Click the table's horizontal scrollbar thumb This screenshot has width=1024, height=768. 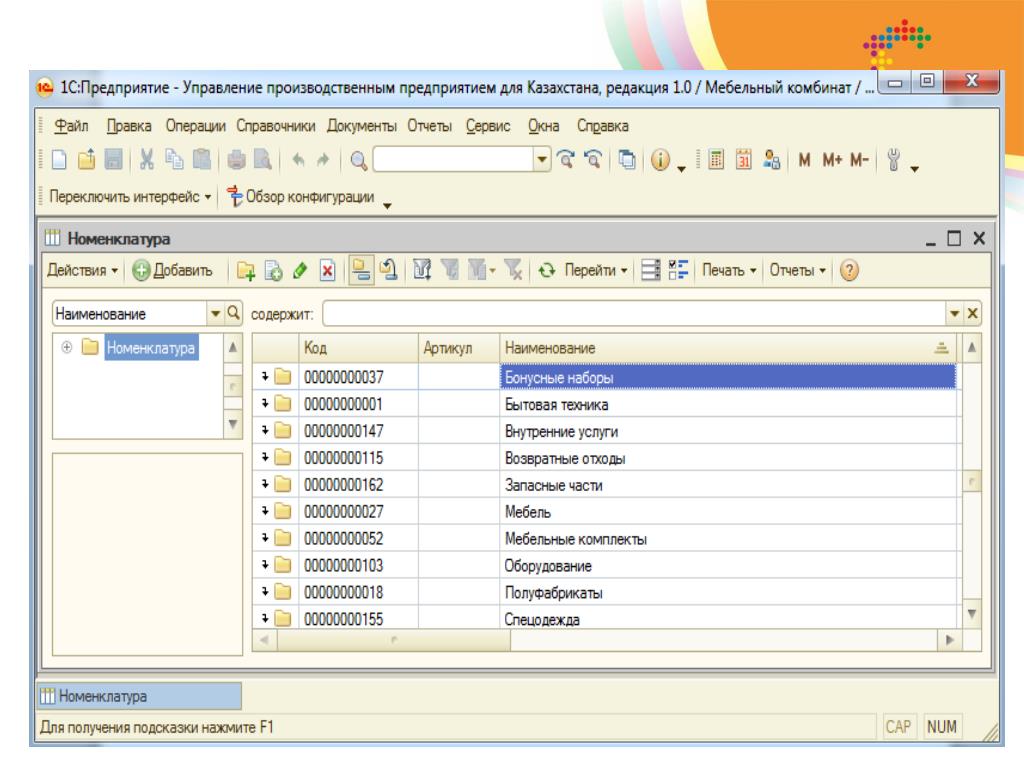[394, 640]
